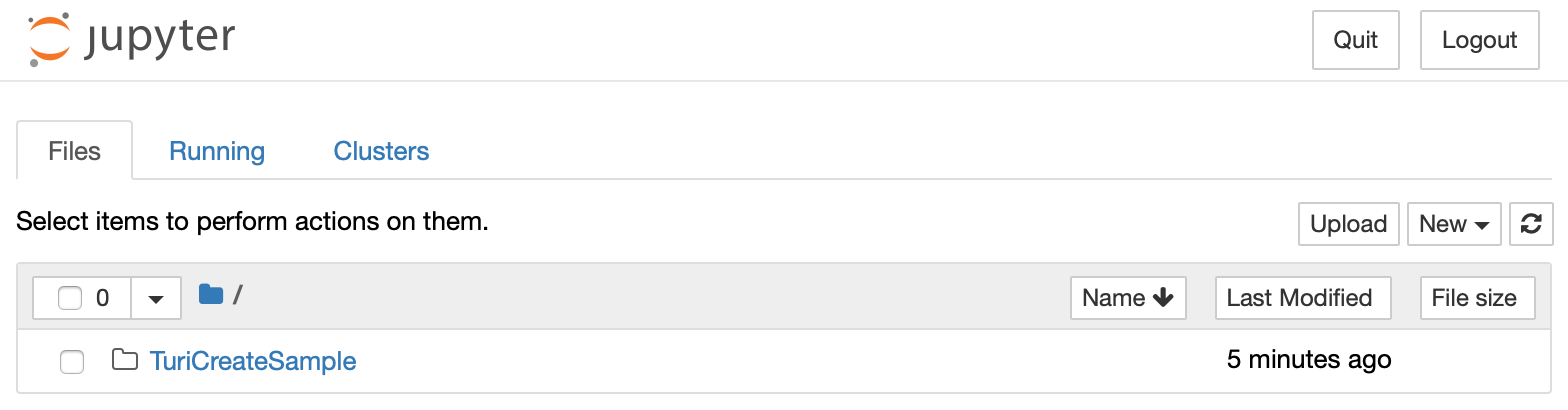This screenshot has width=1568, height=410.
Task: Sort files by Last Modified
Action: coord(1303,298)
